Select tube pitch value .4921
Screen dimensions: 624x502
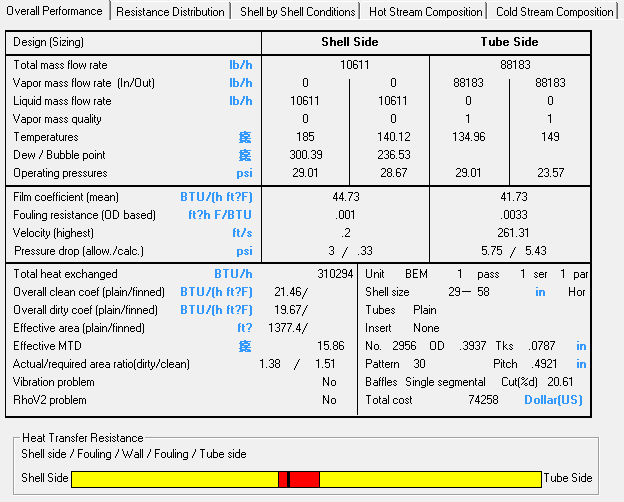click(544, 364)
